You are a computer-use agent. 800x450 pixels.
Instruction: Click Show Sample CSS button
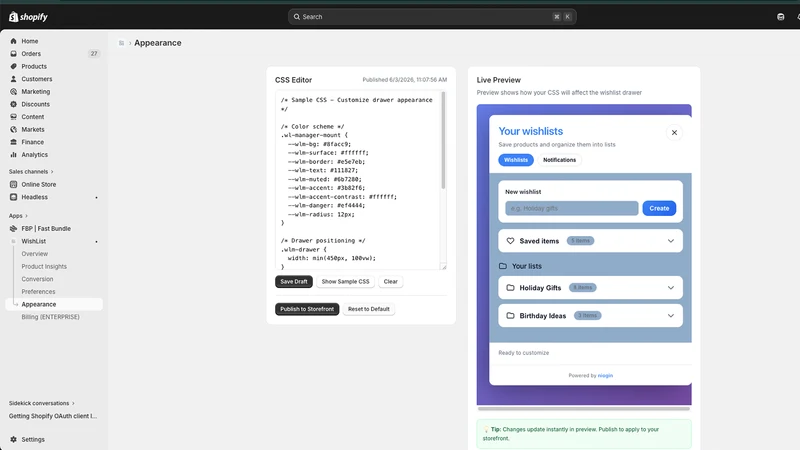345,282
